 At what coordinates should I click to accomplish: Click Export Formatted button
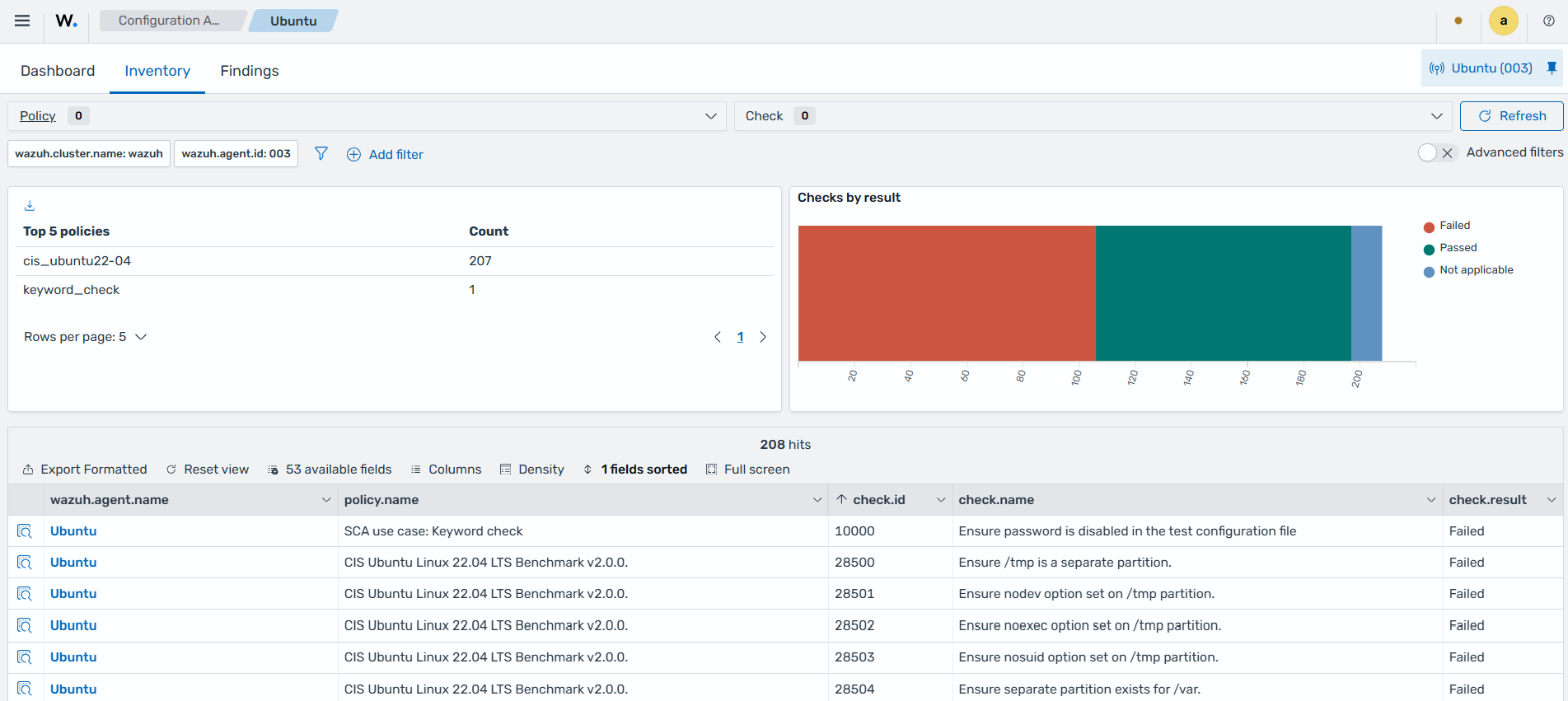tap(85, 470)
